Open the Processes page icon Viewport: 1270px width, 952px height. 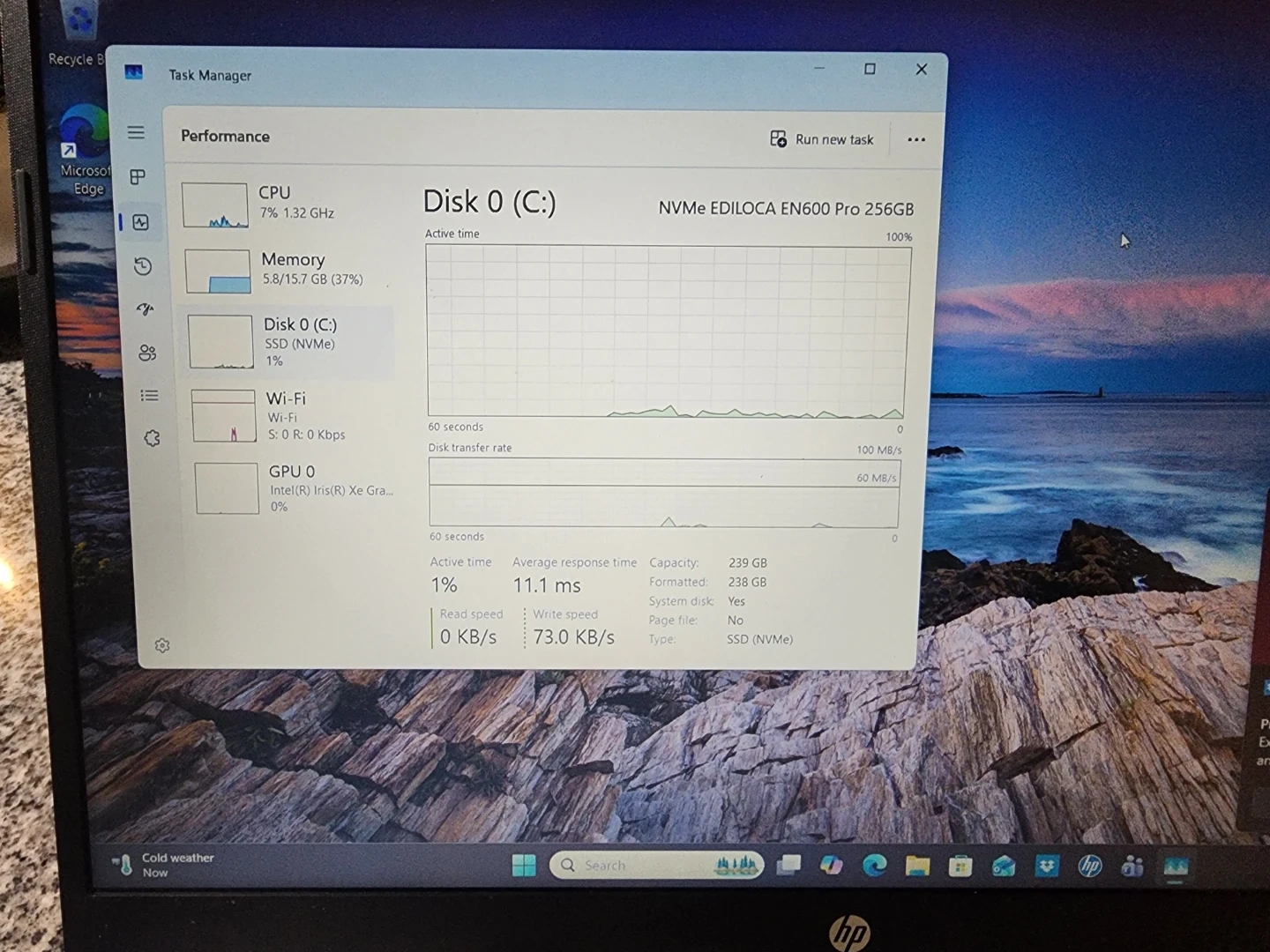(138, 177)
